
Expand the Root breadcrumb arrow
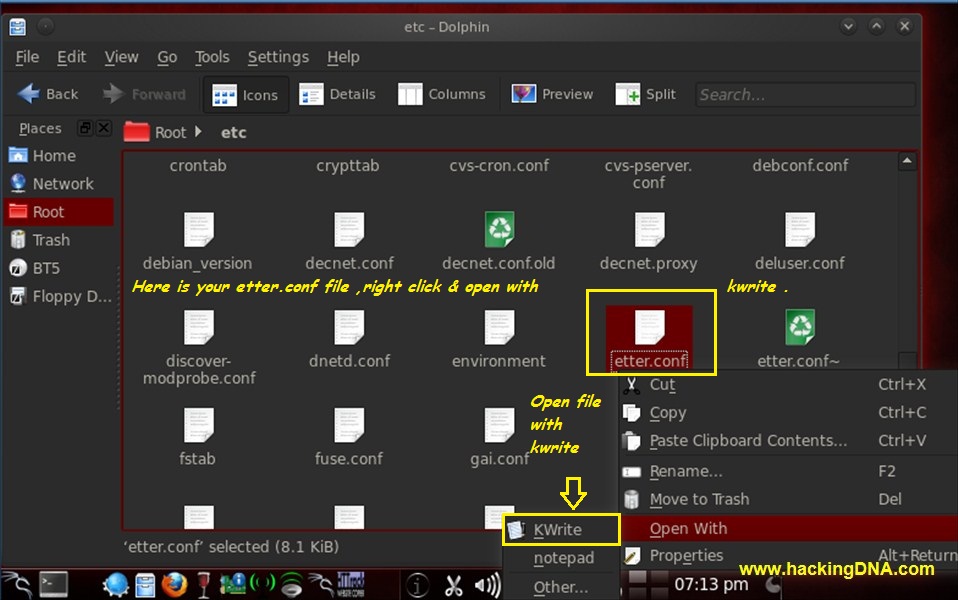click(x=196, y=131)
